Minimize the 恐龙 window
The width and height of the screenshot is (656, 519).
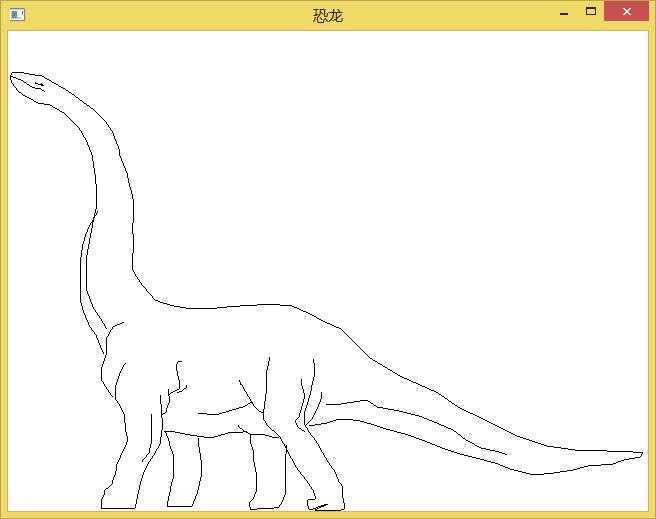coord(564,13)
